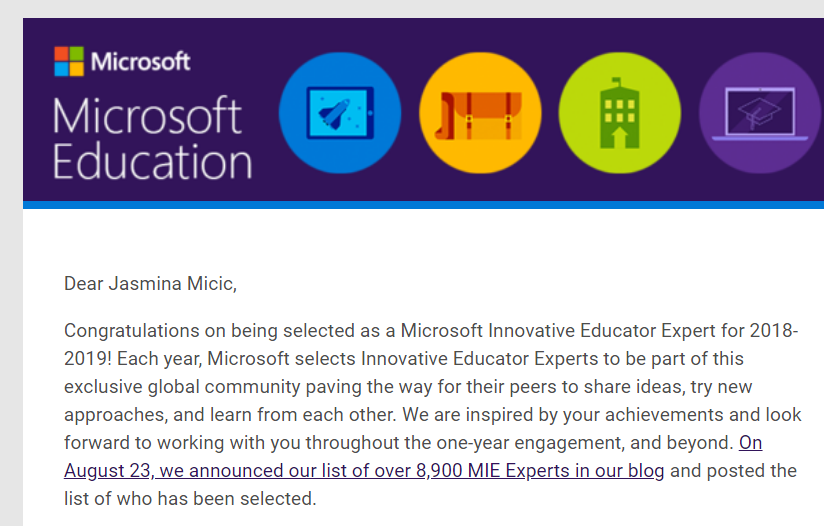Click the greeting "Dear Jasmina Micic,"
Screen dimensions: 830x526
click(x=151, y=283)
